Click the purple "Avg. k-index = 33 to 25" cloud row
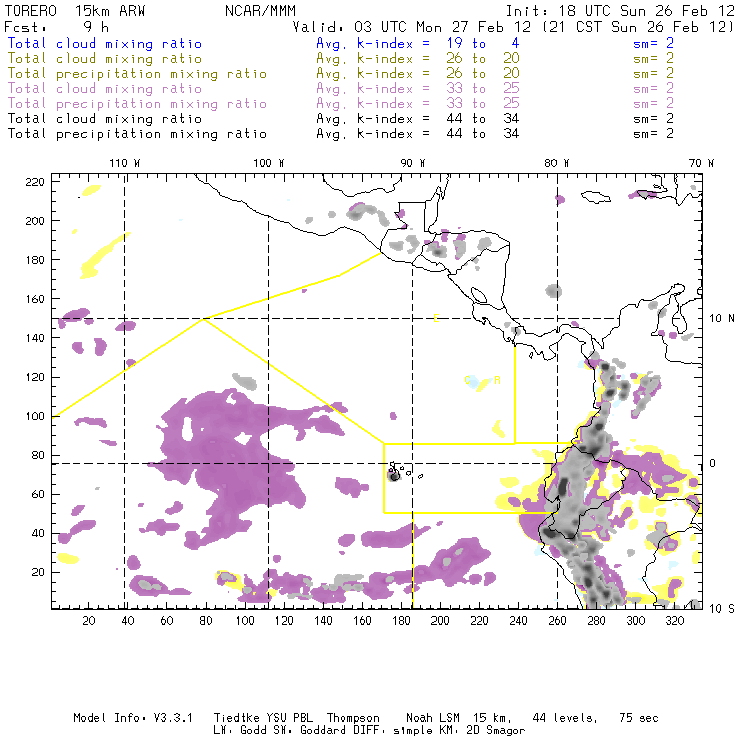The image size is (740, 740). point(418,89)
